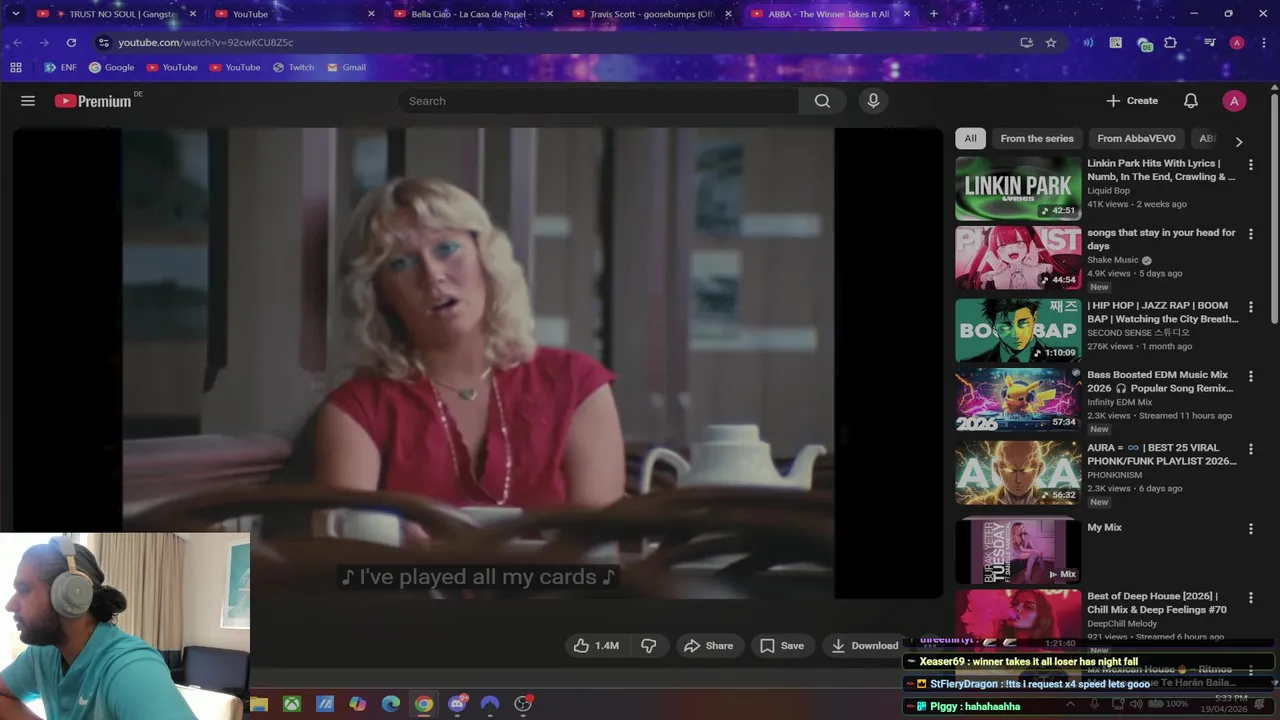
Task: Open Copilot from the taskbar
Action: (x=358, y=704)
